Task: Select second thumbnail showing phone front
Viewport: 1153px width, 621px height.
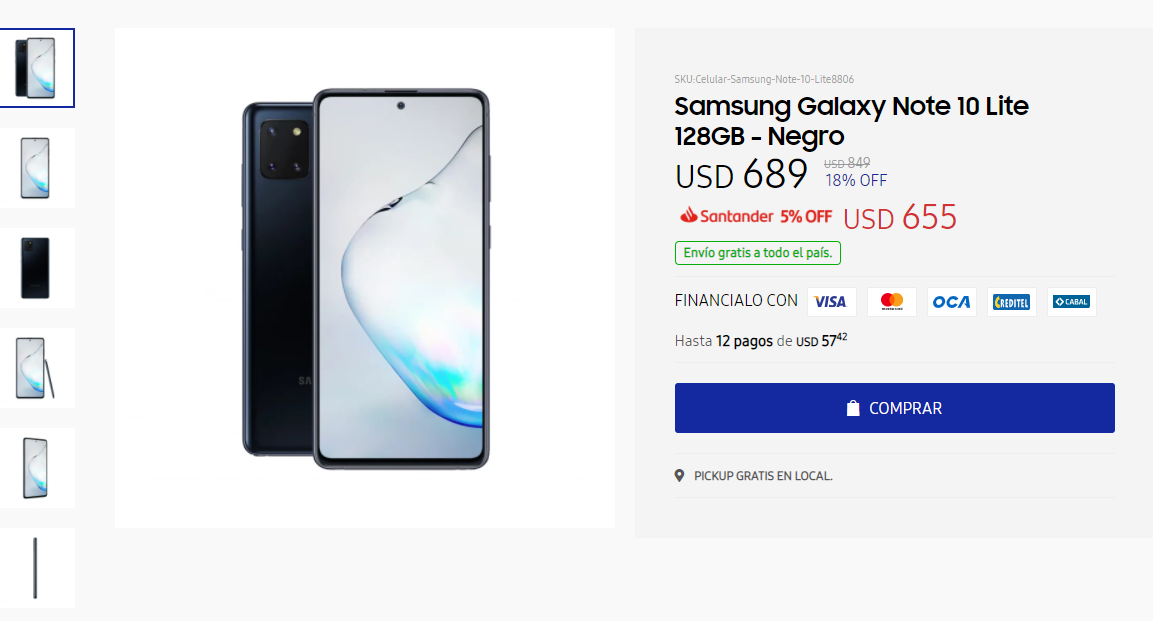Action: (36, 168)
